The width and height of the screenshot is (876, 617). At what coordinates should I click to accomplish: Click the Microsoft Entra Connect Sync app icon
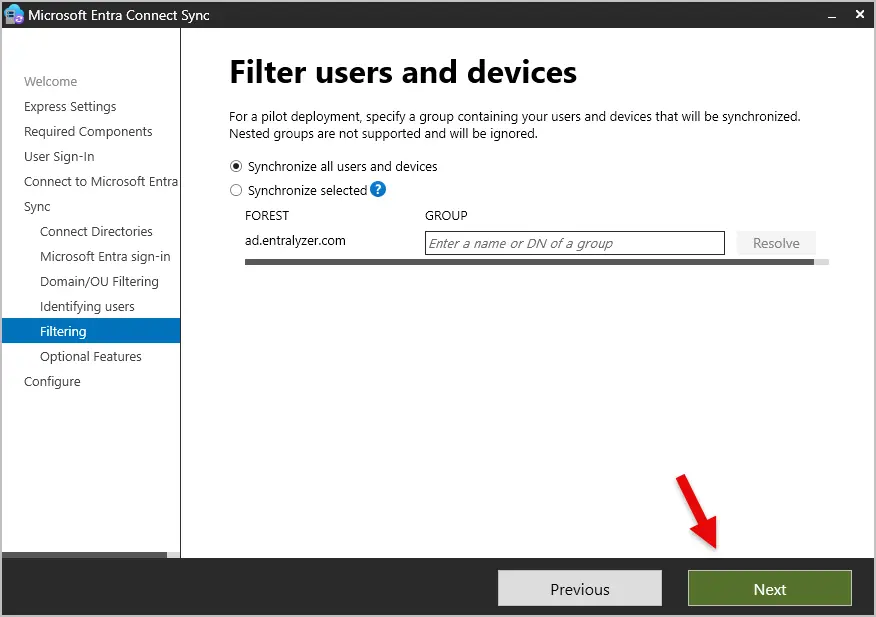pyautogui.click(x=14, y=15)
